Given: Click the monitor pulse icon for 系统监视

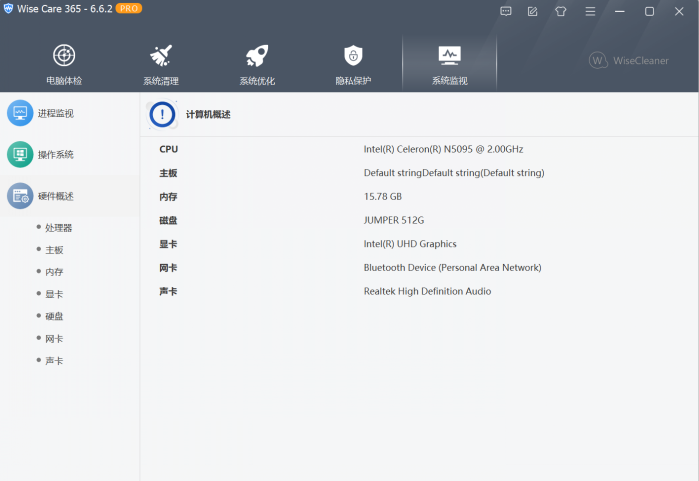Looking at the screenshot, I should point(449,55).
